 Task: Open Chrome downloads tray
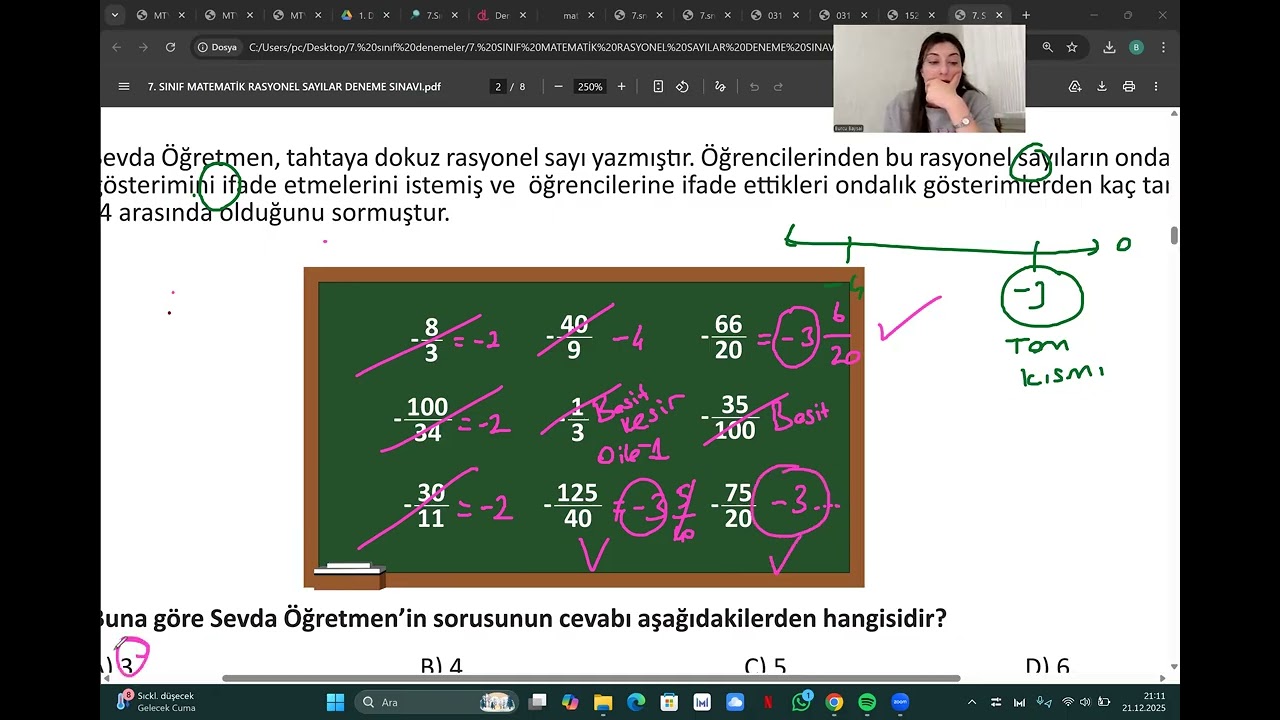click(x=1109, y=47)
